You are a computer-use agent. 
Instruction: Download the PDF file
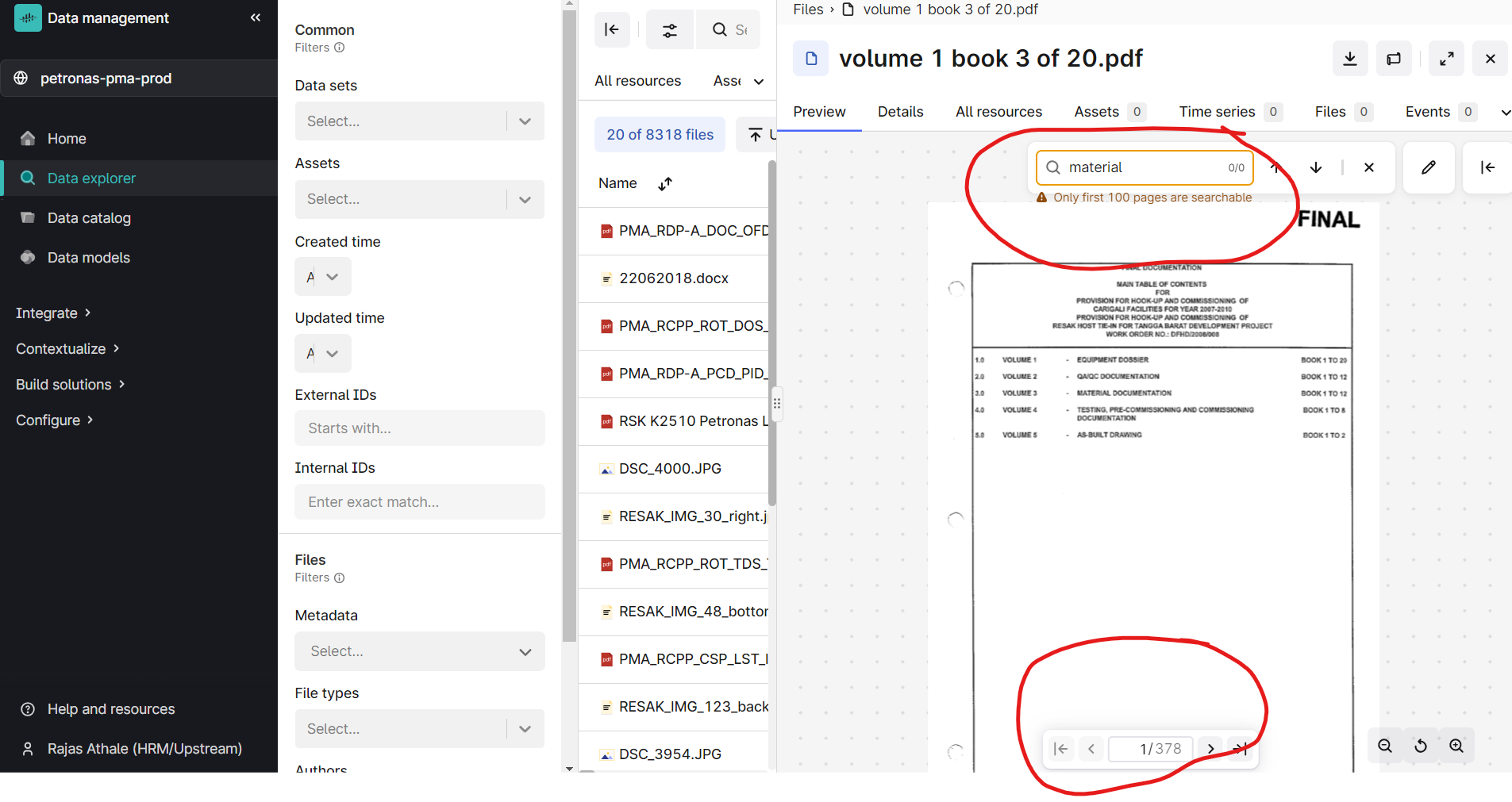click(x=1350, y=59)
